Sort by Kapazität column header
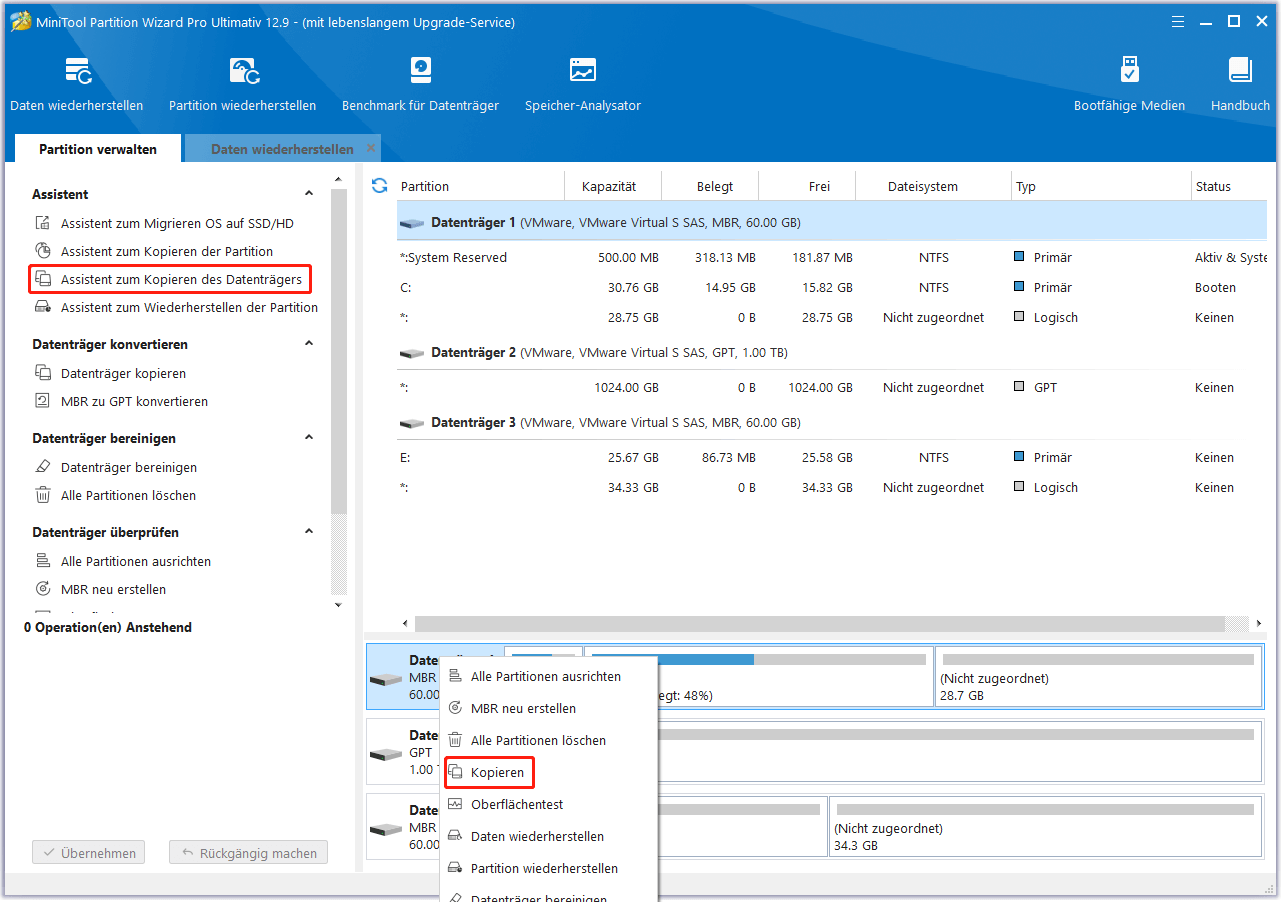This screenshot has width=1282, height=902. pos(613,186)
